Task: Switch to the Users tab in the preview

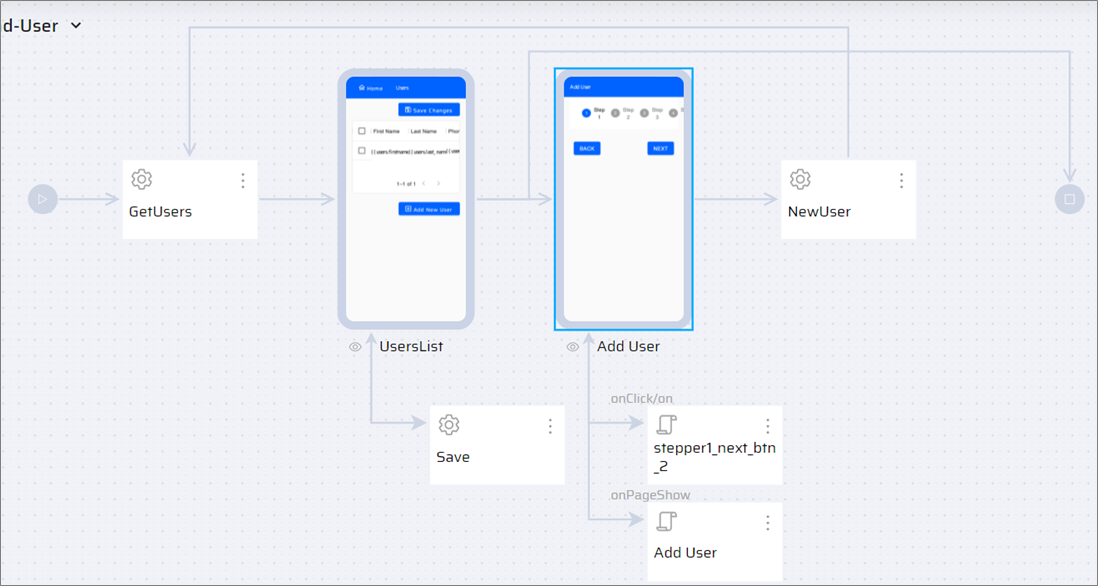Action: click(x=404, y=88)
